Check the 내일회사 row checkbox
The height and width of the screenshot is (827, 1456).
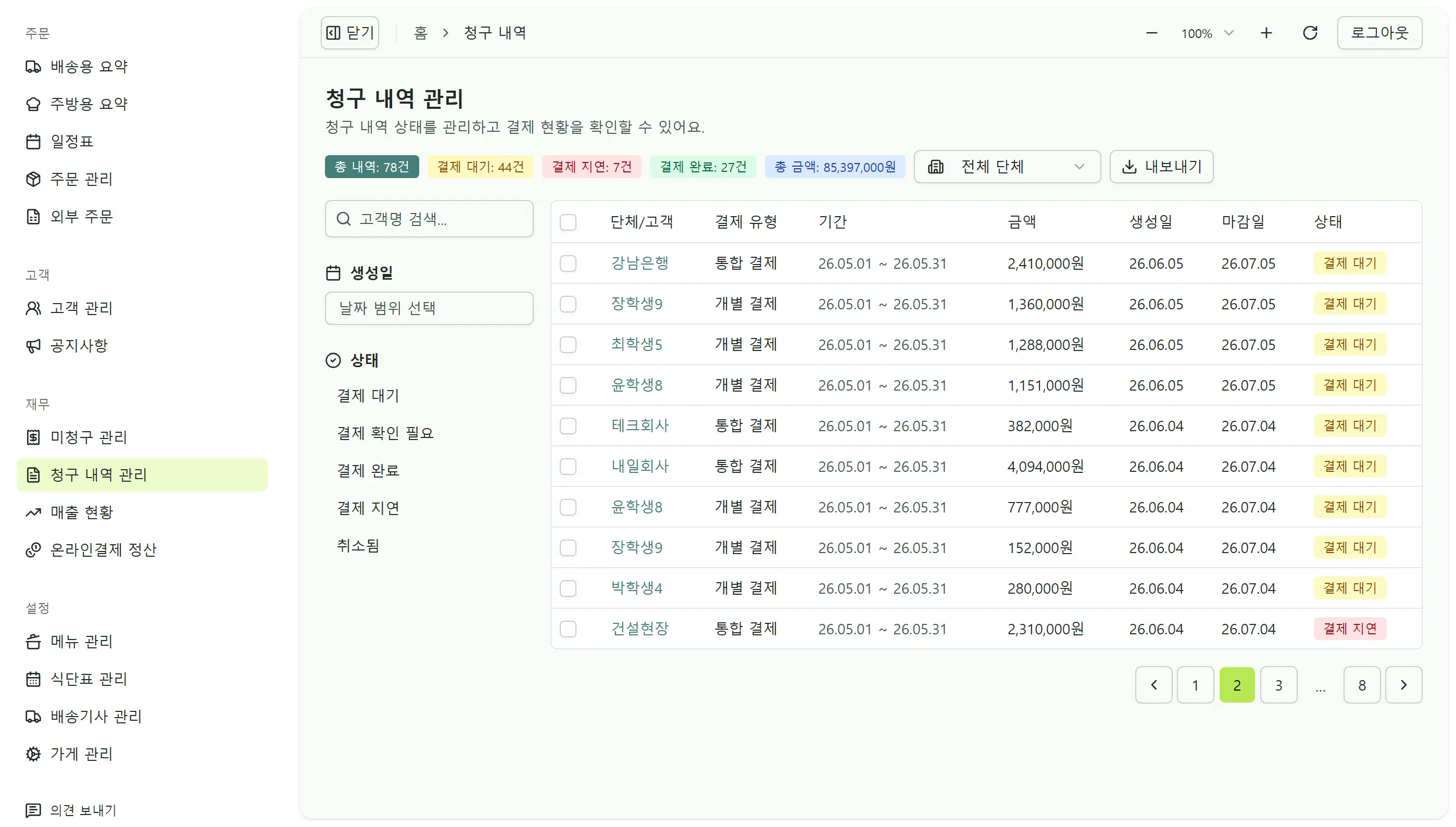[x=568, y=467]
